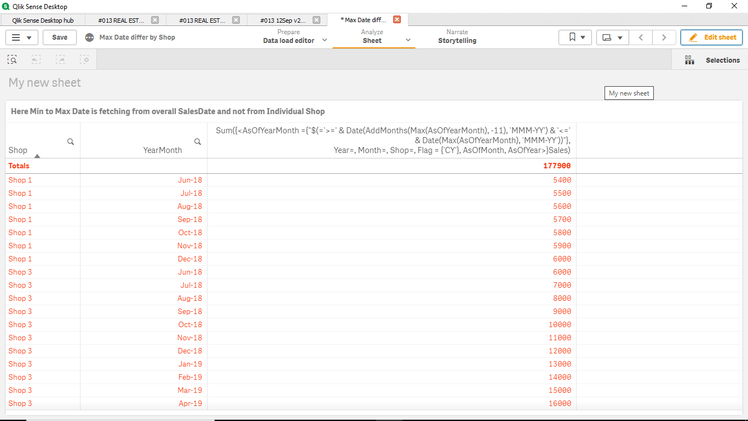Select Oct-18 for Shop 3

click(189, 324)
